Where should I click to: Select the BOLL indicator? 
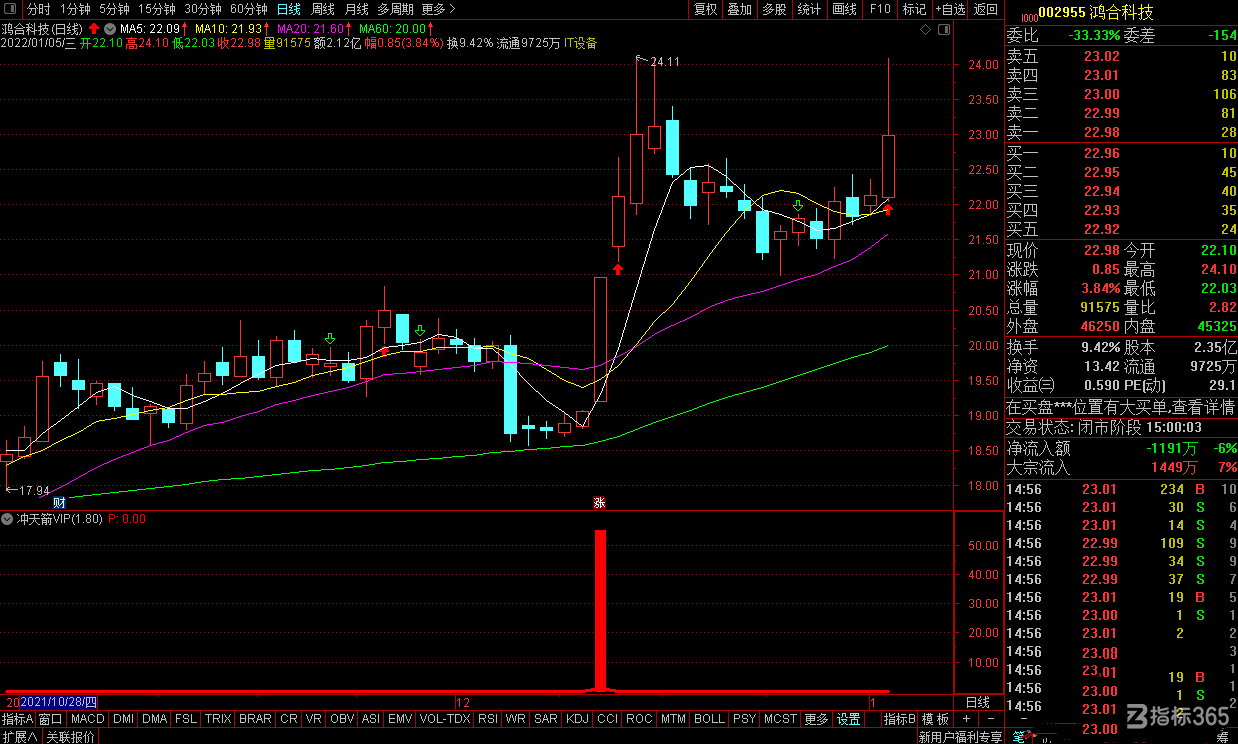pyautogui.click(x=709, y=719)
